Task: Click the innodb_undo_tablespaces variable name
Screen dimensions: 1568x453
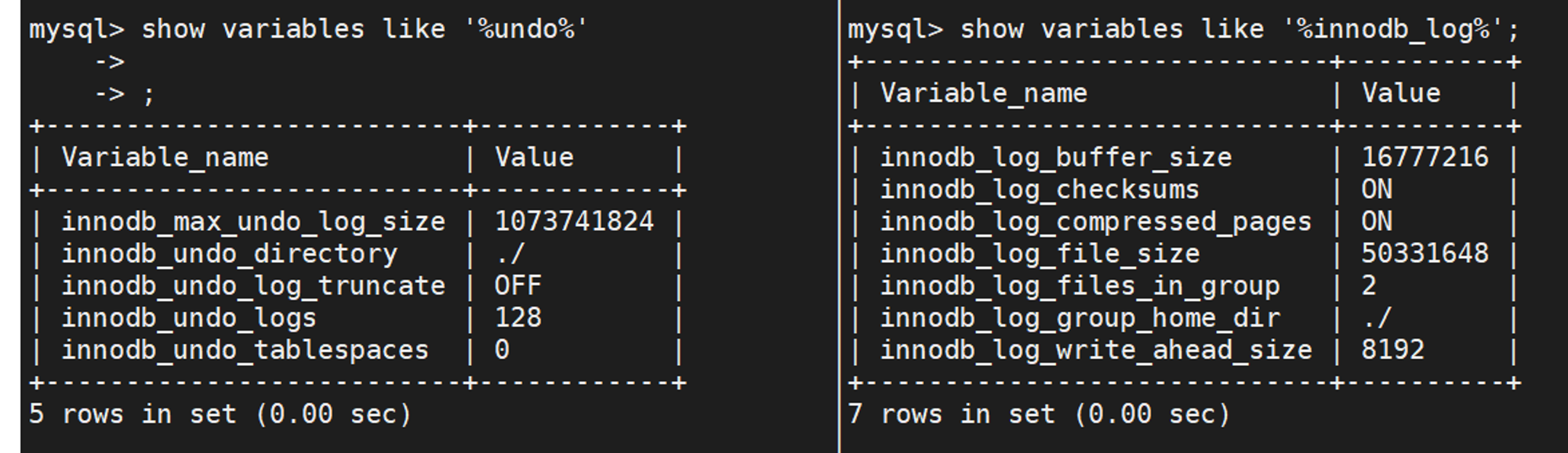Action: (245, 350)
